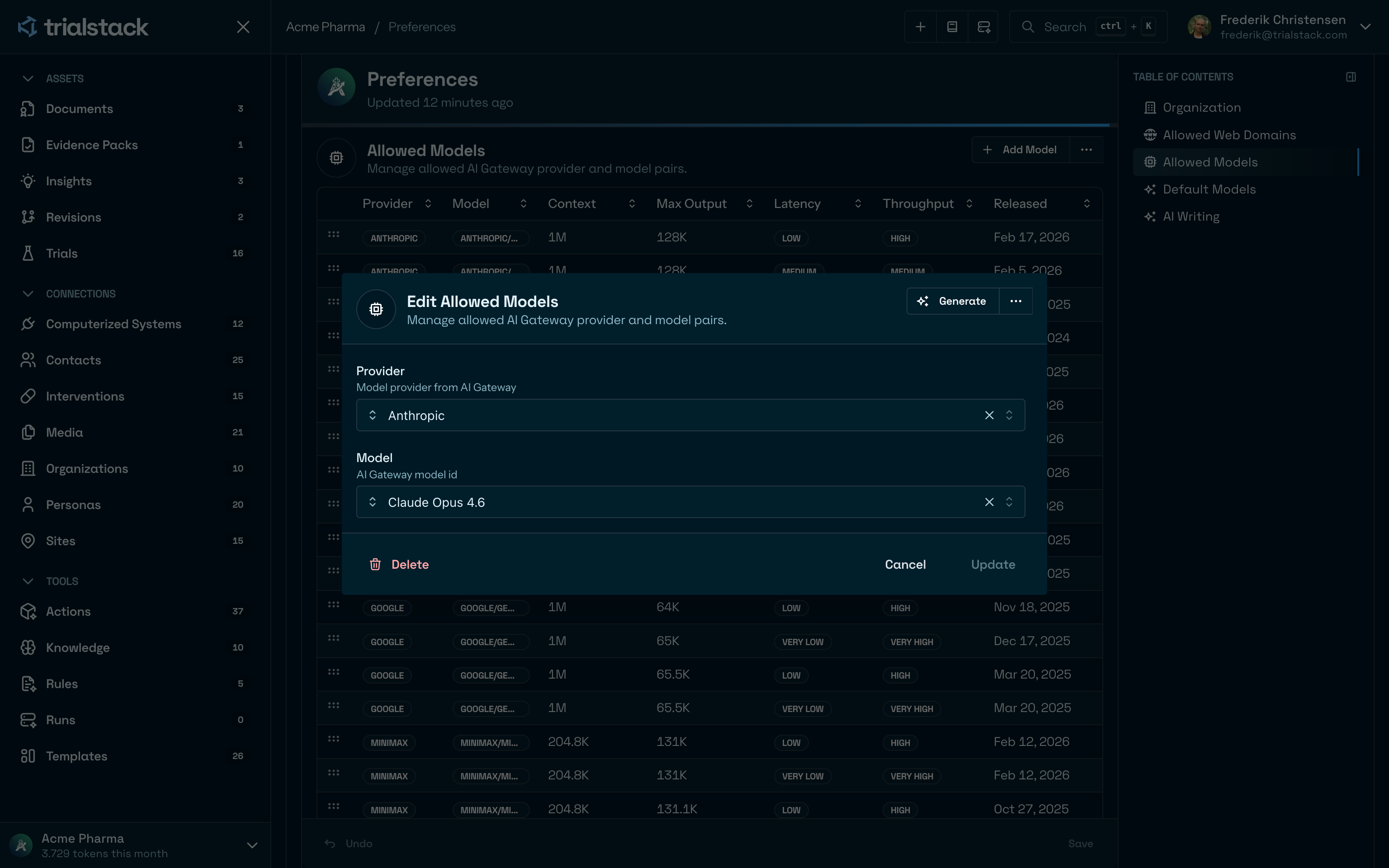Open Revisions from sidebar

[132, 217]
